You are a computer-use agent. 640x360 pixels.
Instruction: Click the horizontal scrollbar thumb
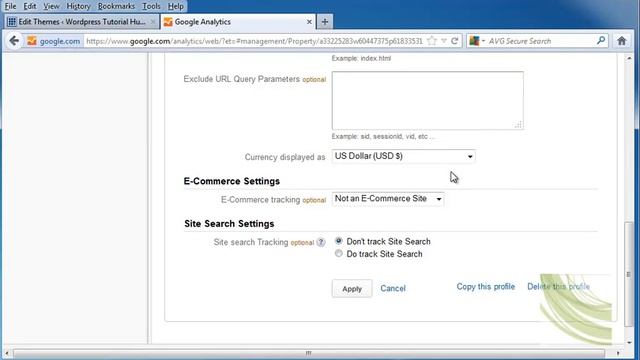click(309, 353)
